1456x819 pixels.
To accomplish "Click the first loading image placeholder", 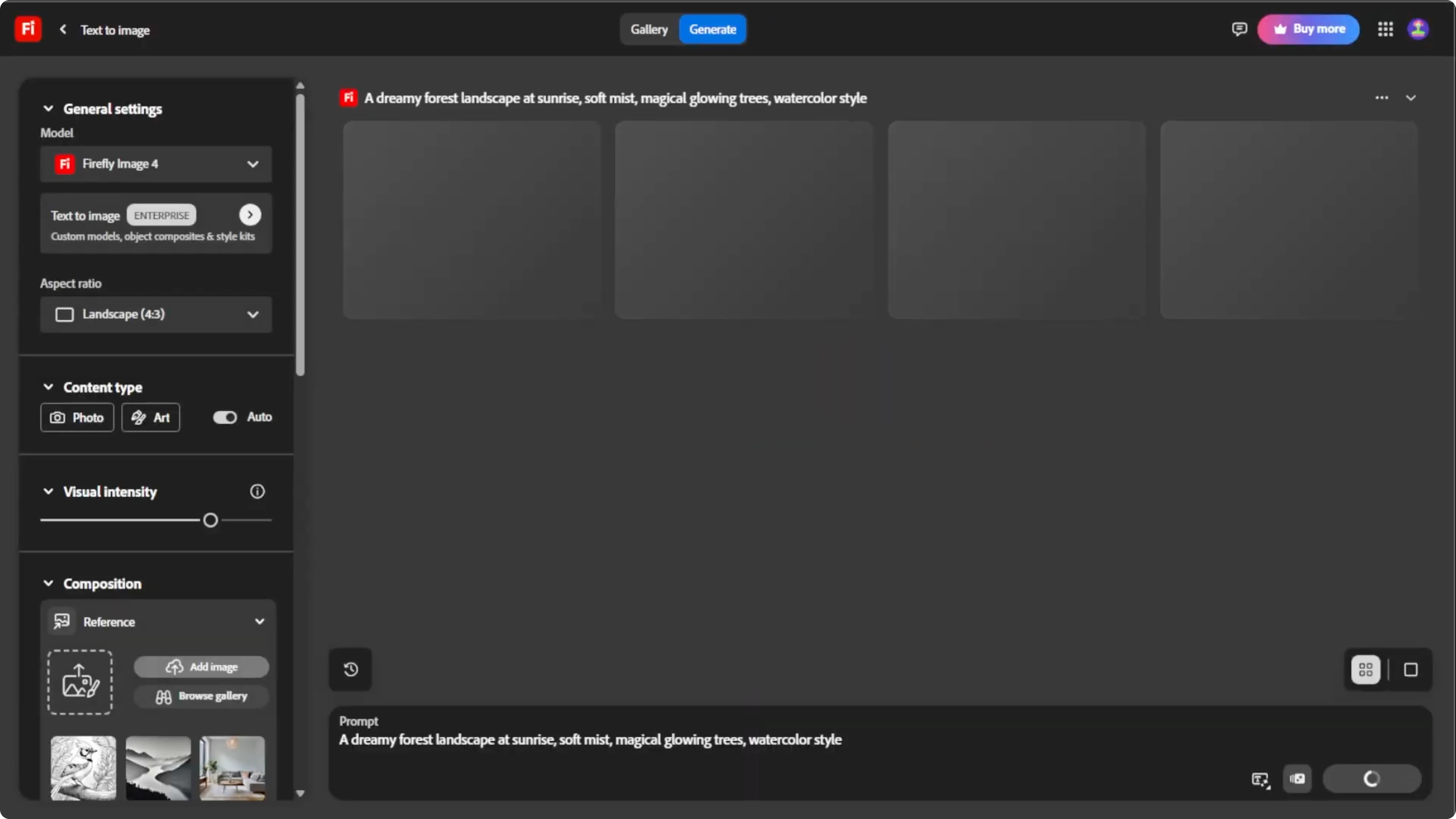I will 471,220.
